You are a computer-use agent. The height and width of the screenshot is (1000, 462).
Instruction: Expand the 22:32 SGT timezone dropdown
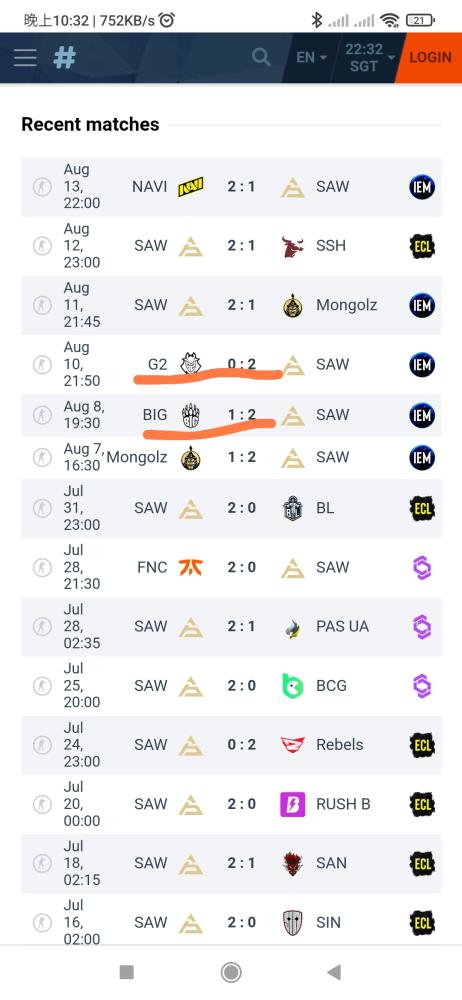pos(369,57)
